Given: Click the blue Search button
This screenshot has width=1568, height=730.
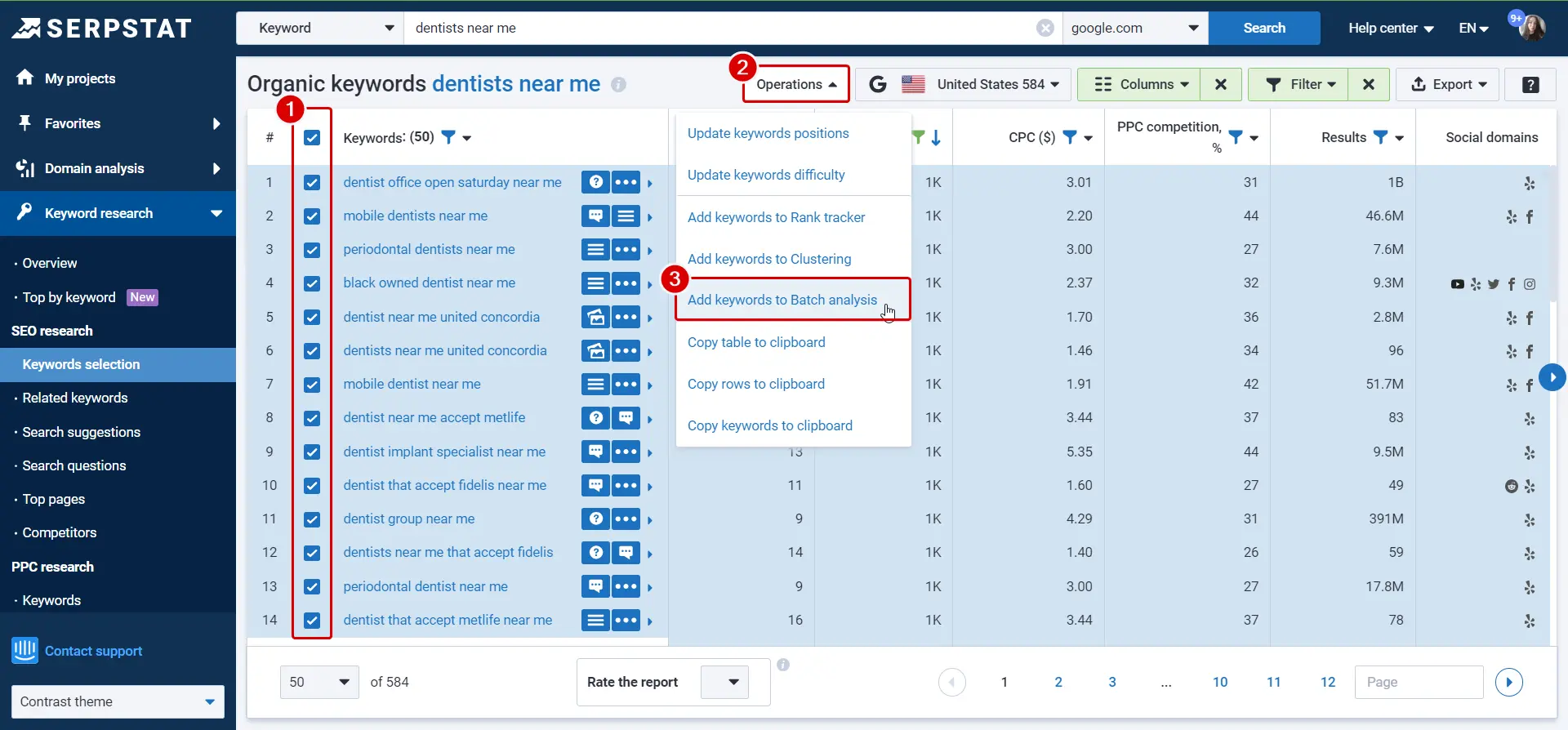Looking at the screenshot, I should (x=1264, y=28).
